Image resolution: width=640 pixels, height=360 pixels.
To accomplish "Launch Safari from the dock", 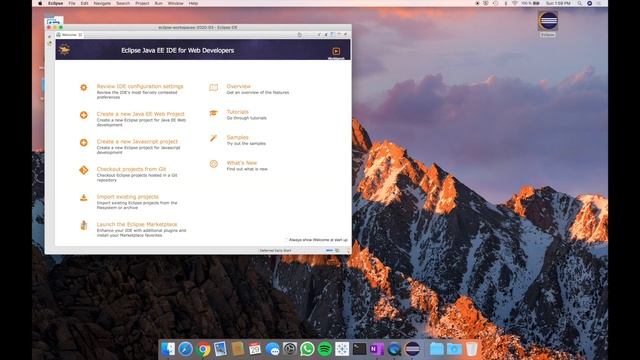I will (185, 349).
